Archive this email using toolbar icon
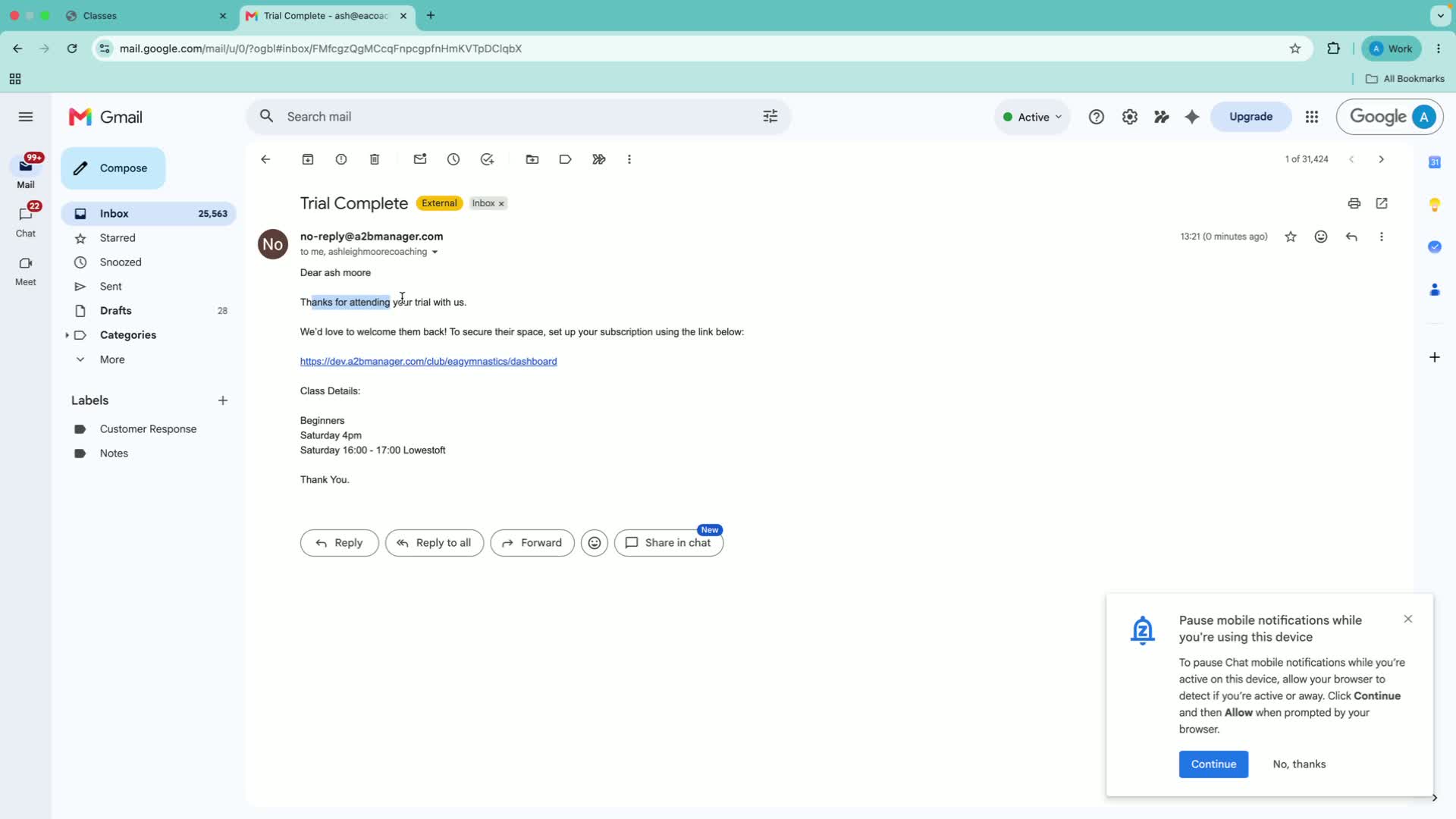 [x=307, y=159]
